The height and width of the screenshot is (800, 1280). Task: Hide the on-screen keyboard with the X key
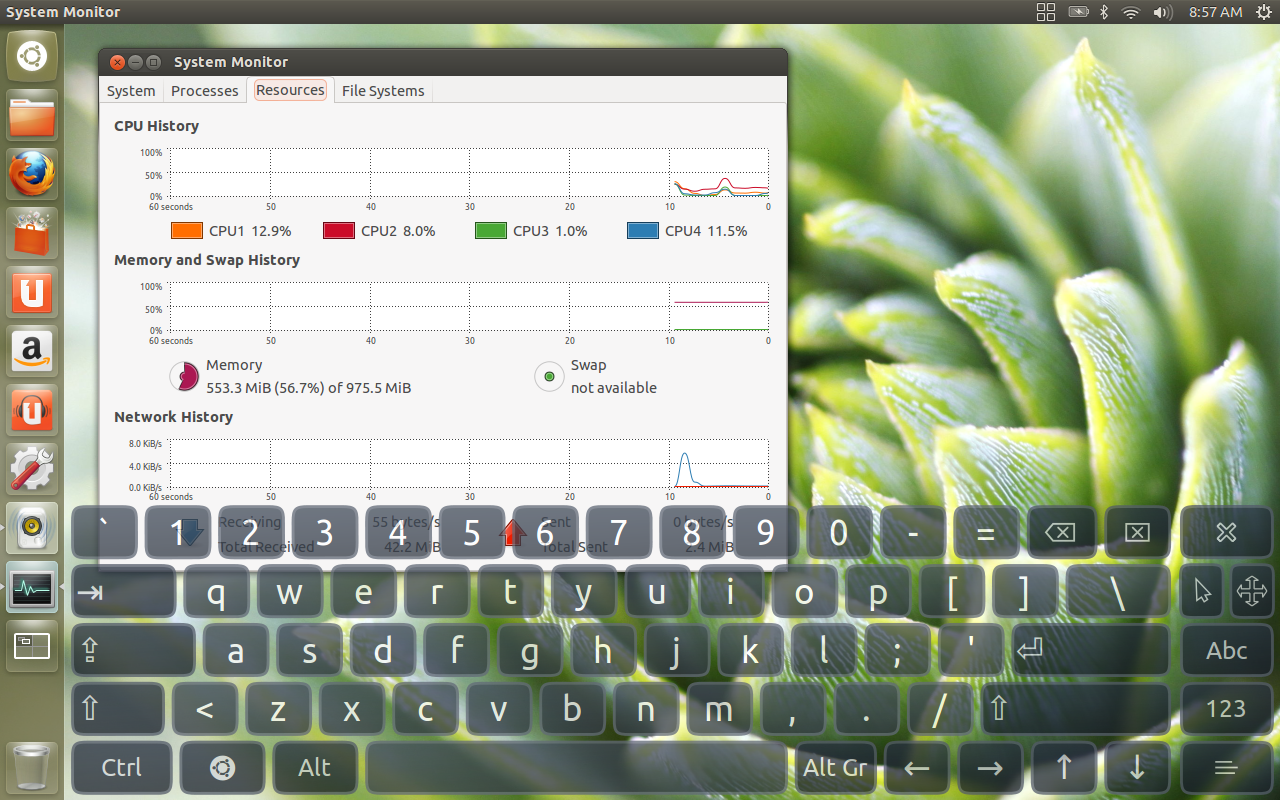click(1227, 533)
